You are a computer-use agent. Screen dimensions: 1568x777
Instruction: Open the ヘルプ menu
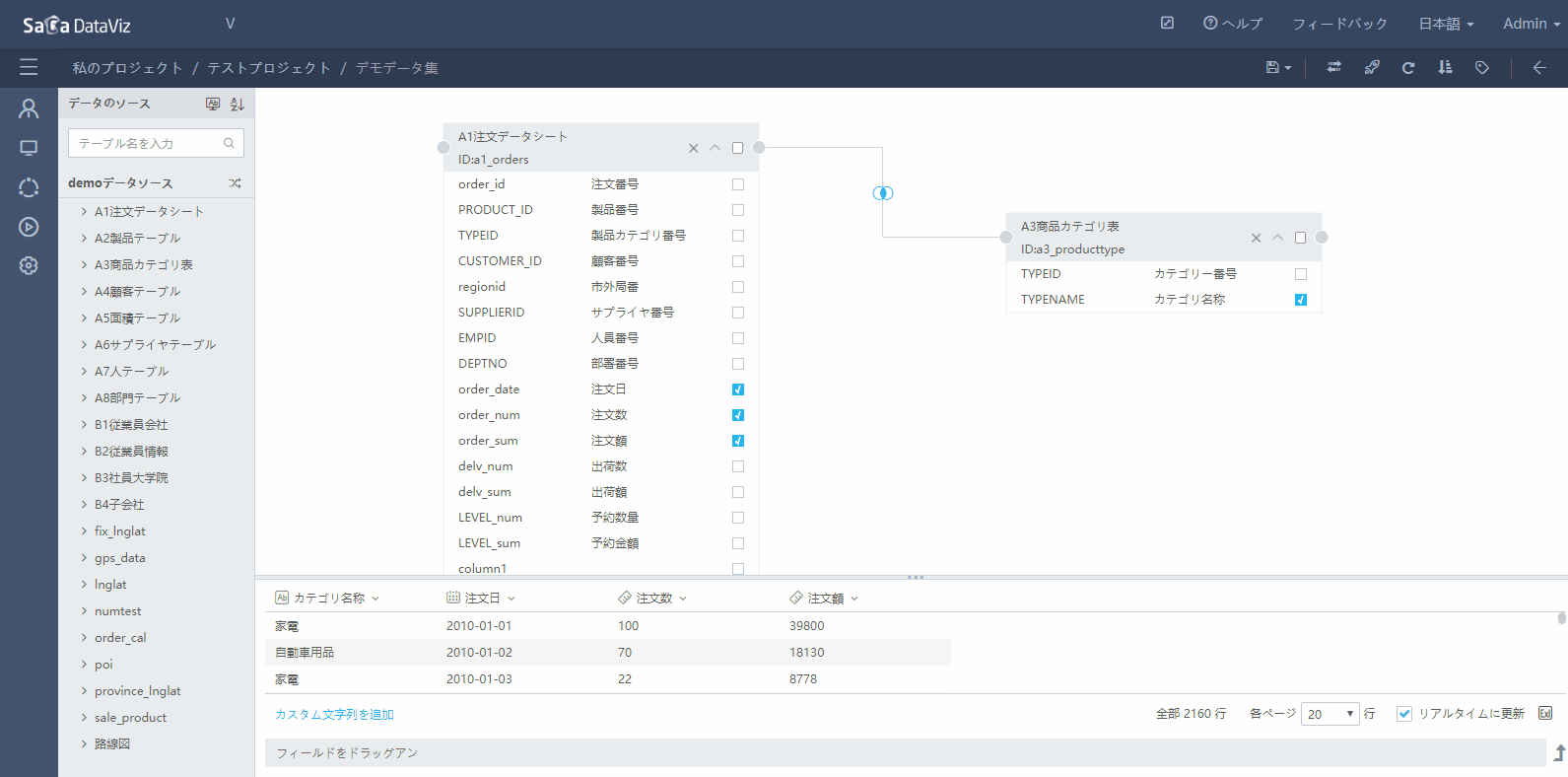[x=1233, y=24]
